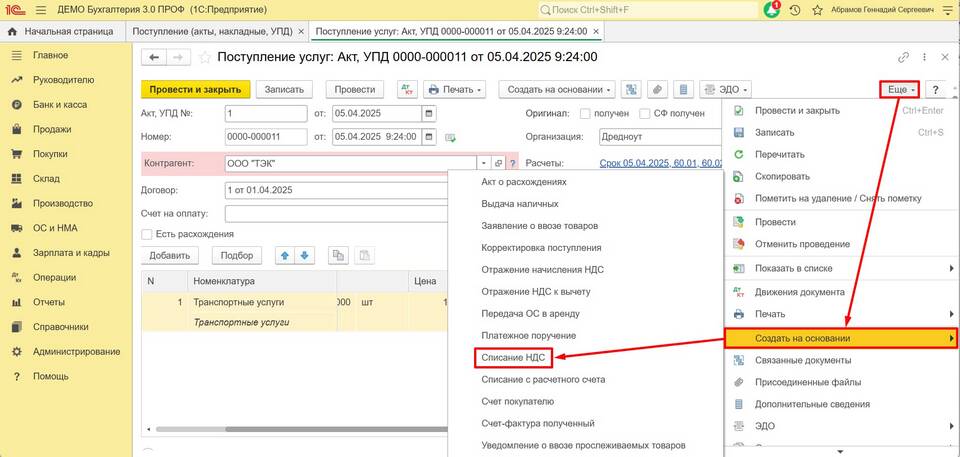
Task: Show Дт/Кт document postings icon
Action: [407, 89]
